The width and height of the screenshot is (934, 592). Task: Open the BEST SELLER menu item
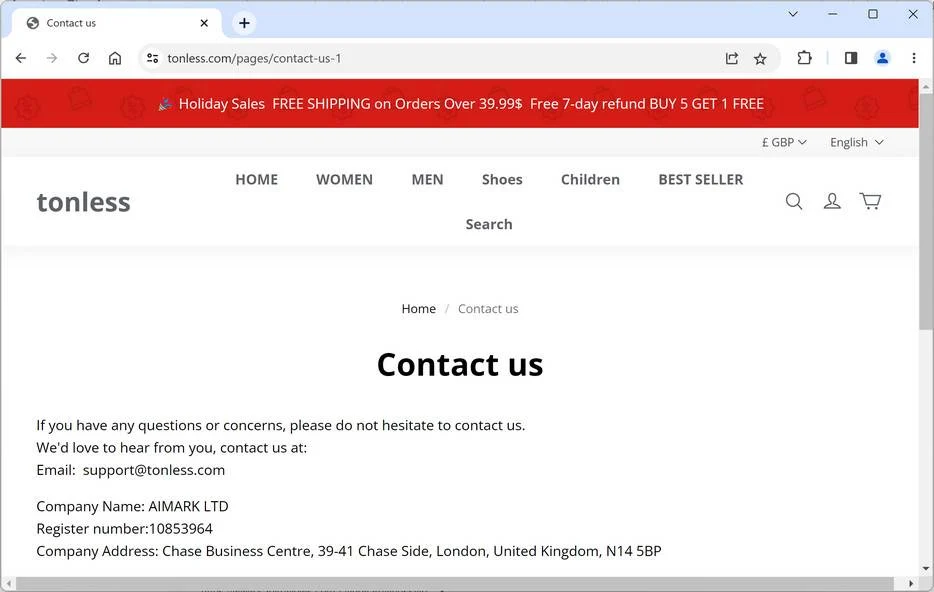point(700,179)
